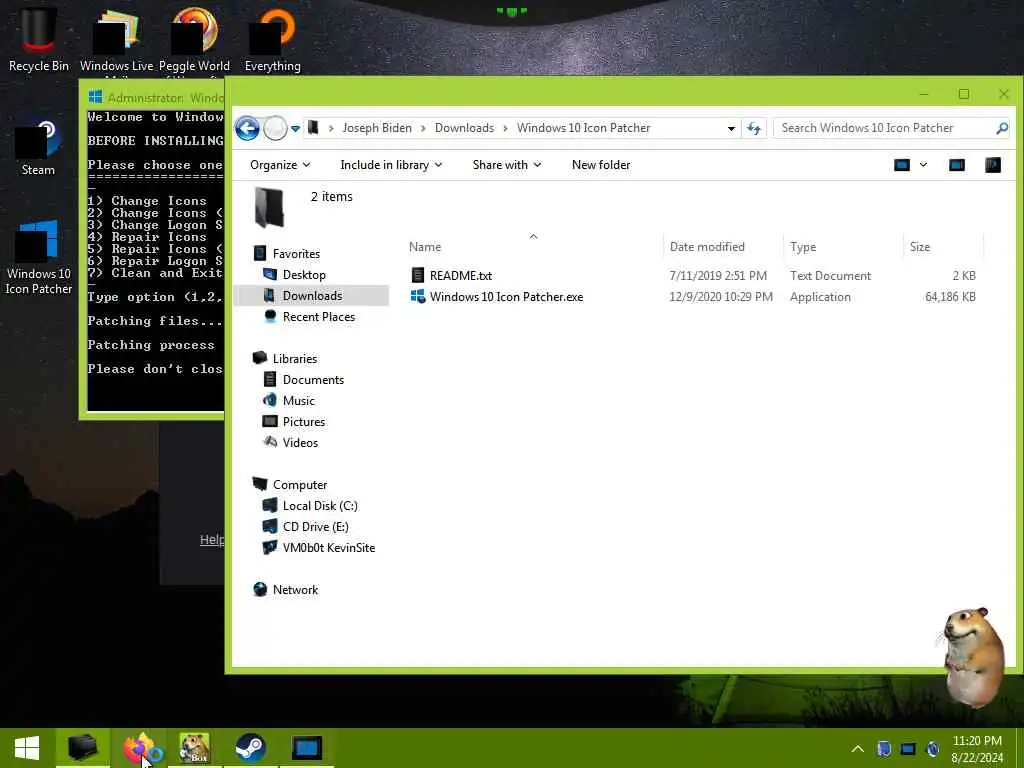This screenshot has width=1024, height=768.
Task: Open the Documents library
Action: point(313,379)
